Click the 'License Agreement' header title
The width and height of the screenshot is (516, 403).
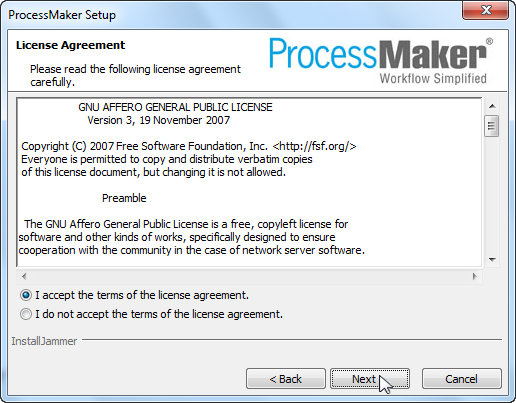[x=70, y=45]
